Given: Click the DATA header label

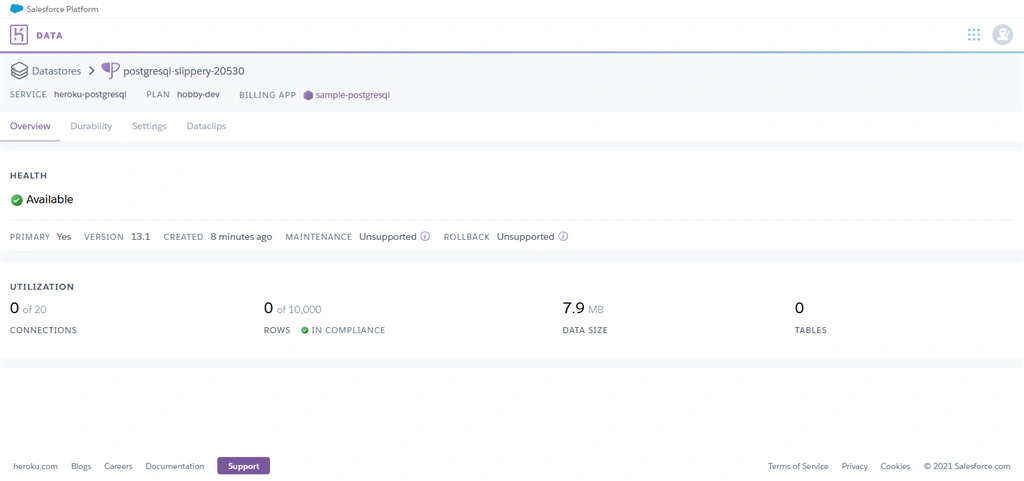Looking at the screenshot, I should 50,35.
